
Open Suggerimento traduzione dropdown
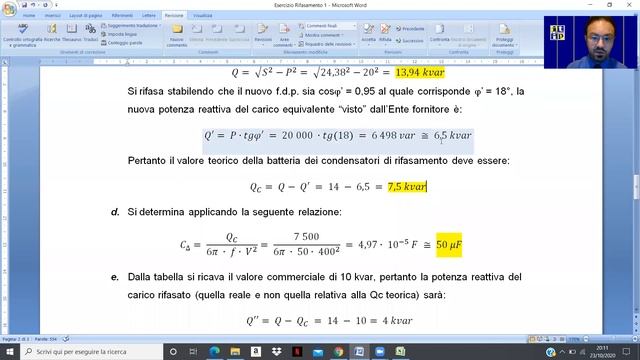click(131, 26)
